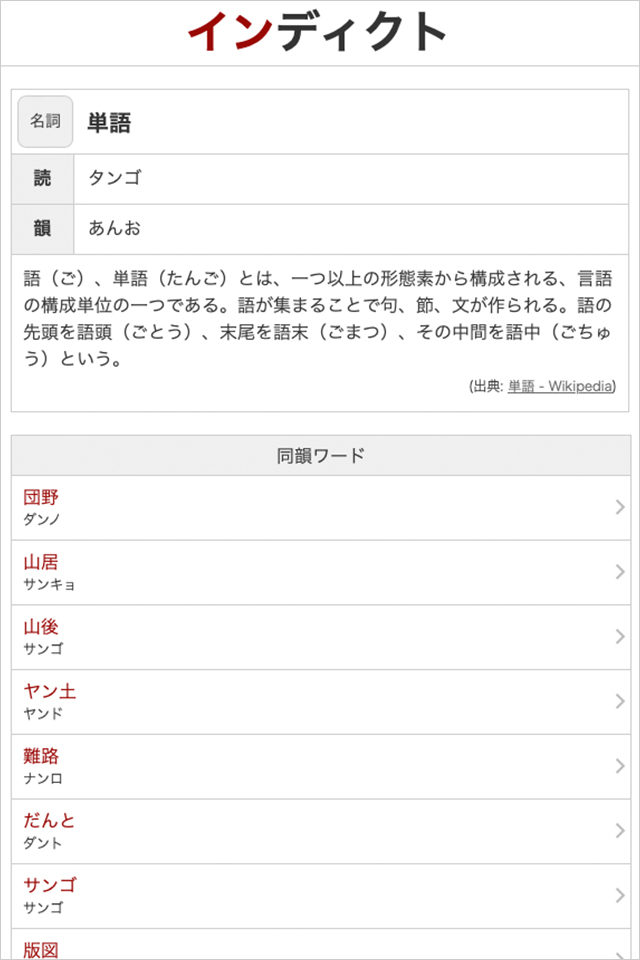The image size is (640, 960).
Task: Click the chevron on ヤン土 row
Action: [620, 701]
